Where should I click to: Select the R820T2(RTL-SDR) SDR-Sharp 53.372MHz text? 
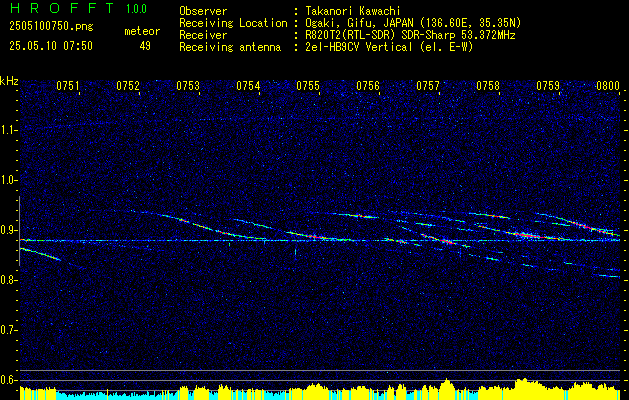click(410, 35)
